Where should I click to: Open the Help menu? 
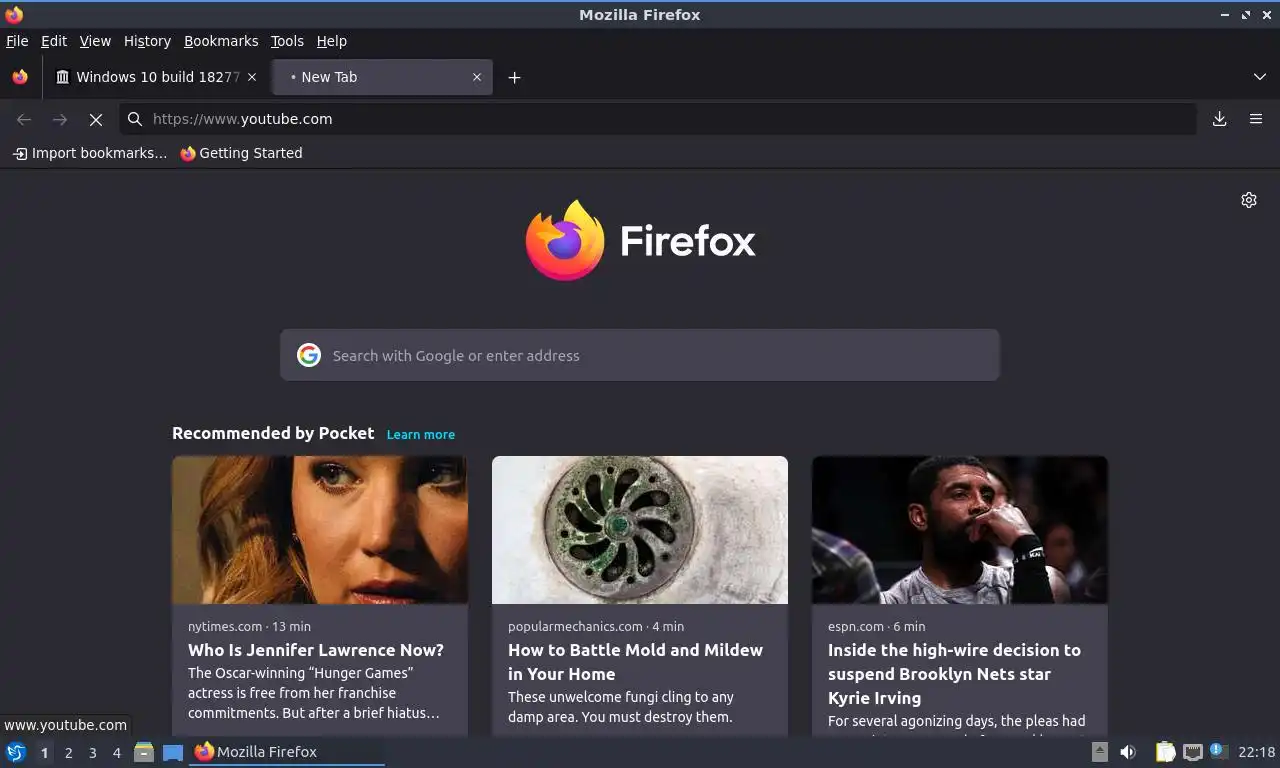pos(332,41)
